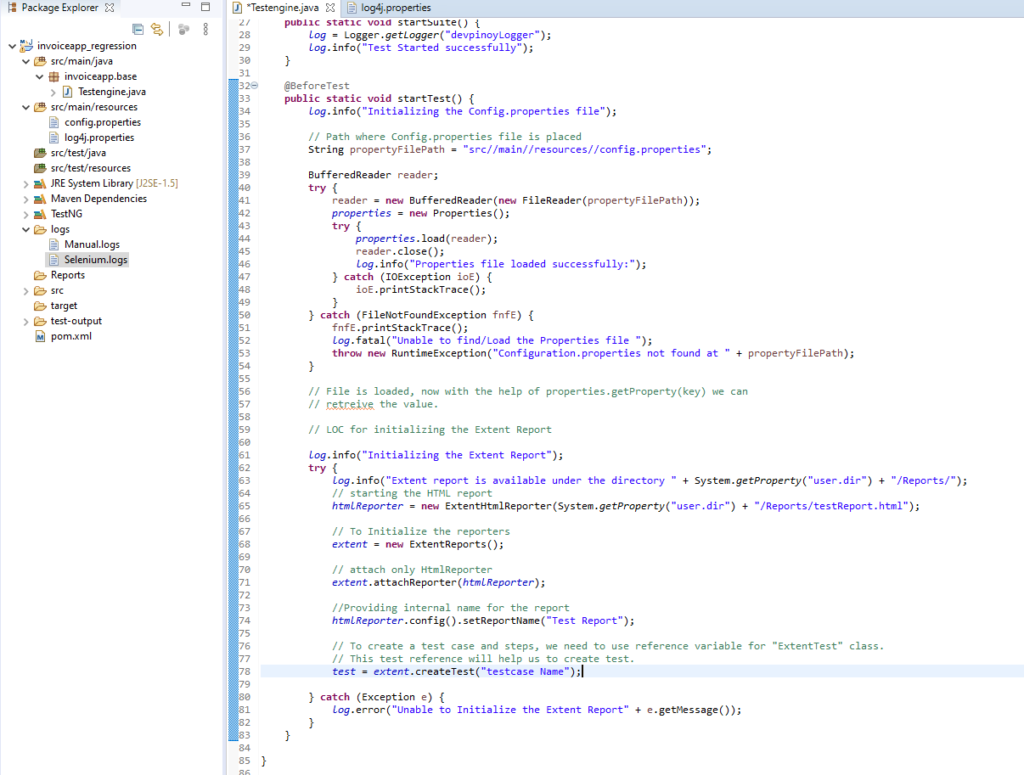Select the Package Explorer view tab
Image resolution: width=1024 pixels, height=775 pixels.
(x=59, y=8)
